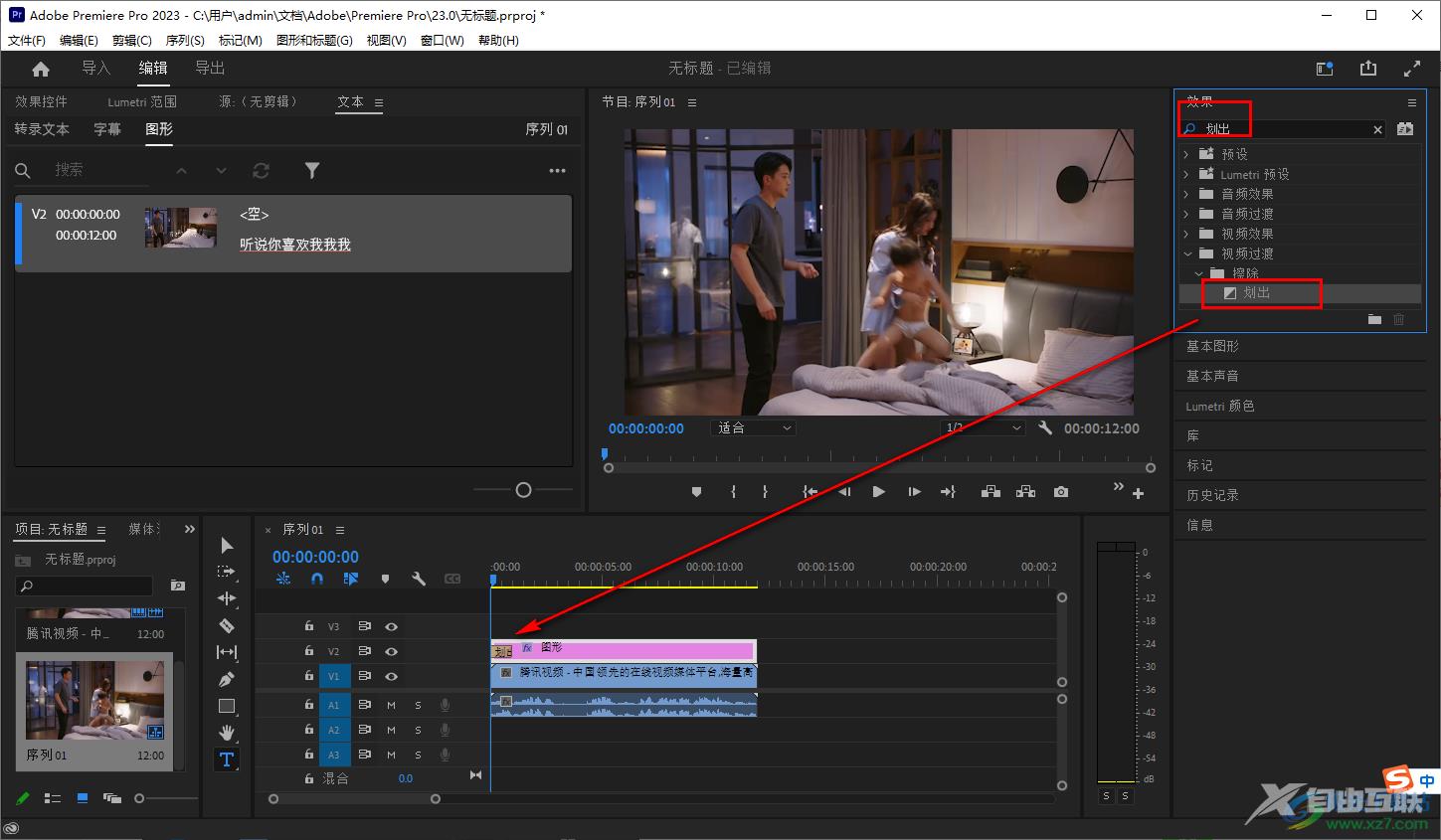The image size is (1441, 840).
Task: Open the 序列(S) menu
Action: pyautogui.click(x=185, y=40)
